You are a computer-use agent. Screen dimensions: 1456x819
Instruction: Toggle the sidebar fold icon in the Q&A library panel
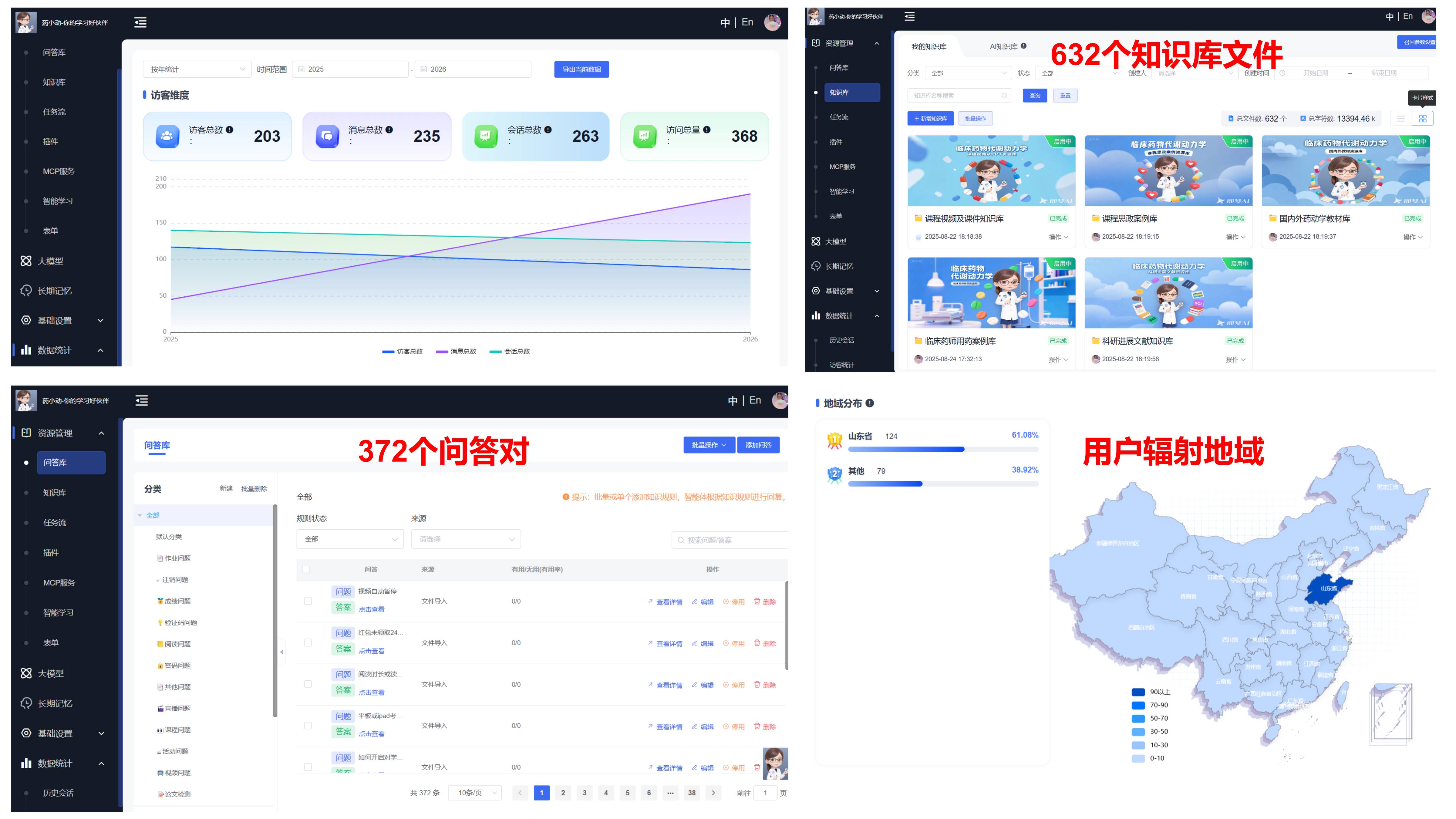[x=142, y=401]
